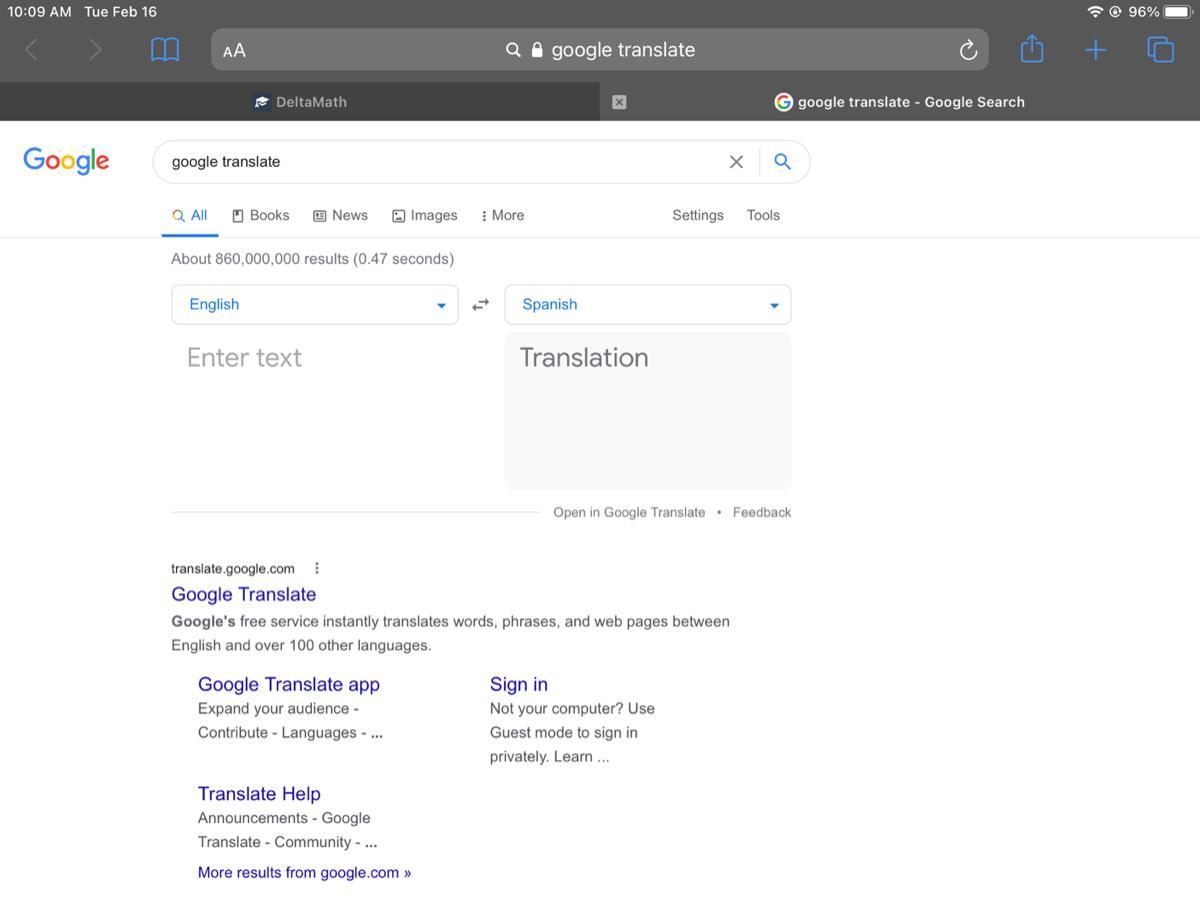Open the Sign in sitelink
This screenshot has width=1200, height=901.
[519, 684]
